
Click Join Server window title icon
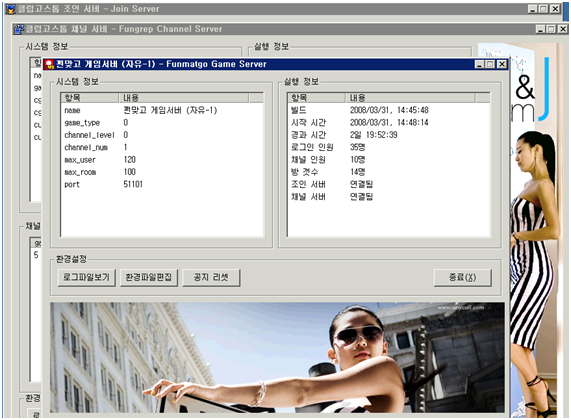coord(11,9)
